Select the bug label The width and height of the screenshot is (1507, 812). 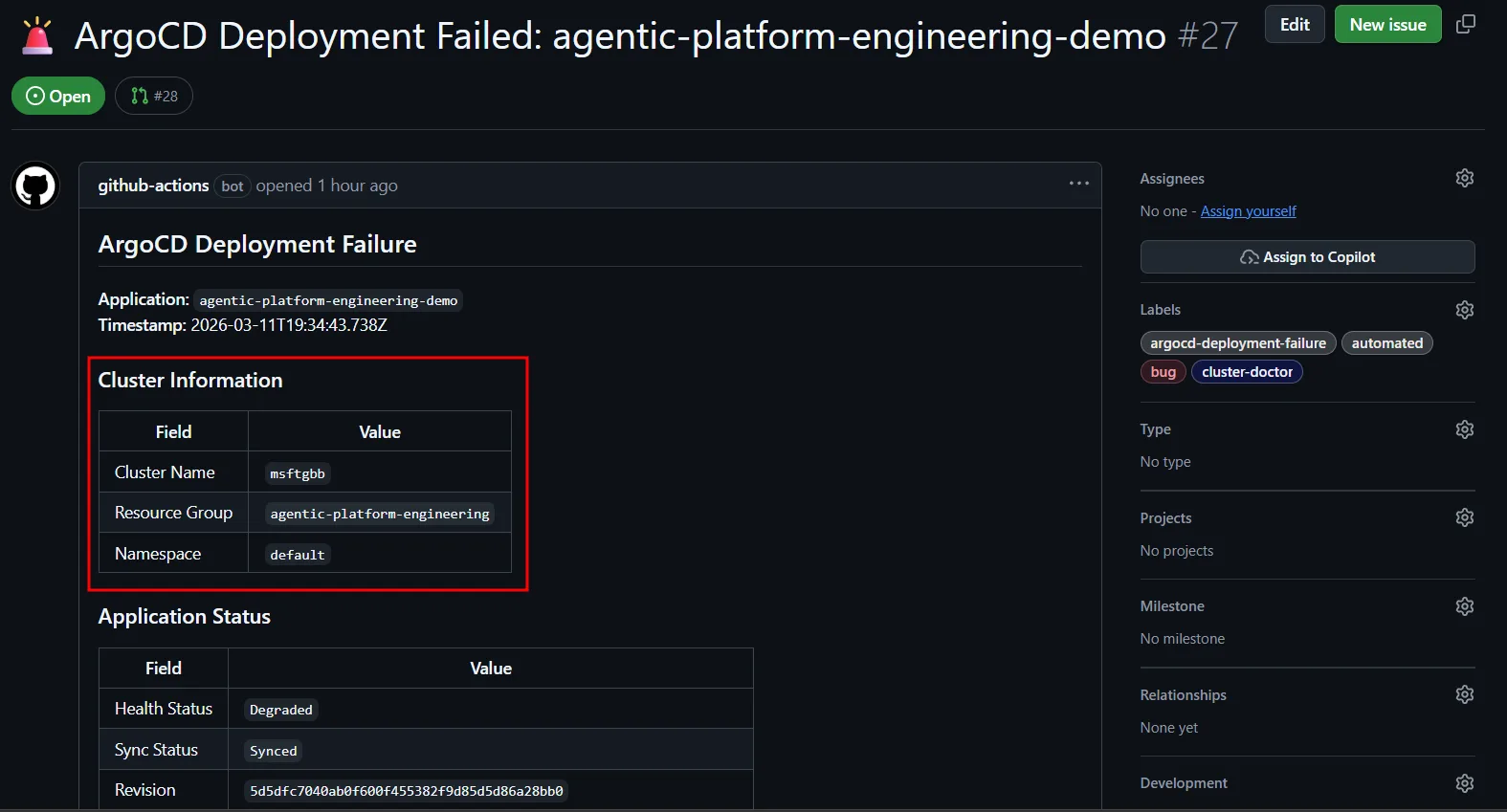1163,372
